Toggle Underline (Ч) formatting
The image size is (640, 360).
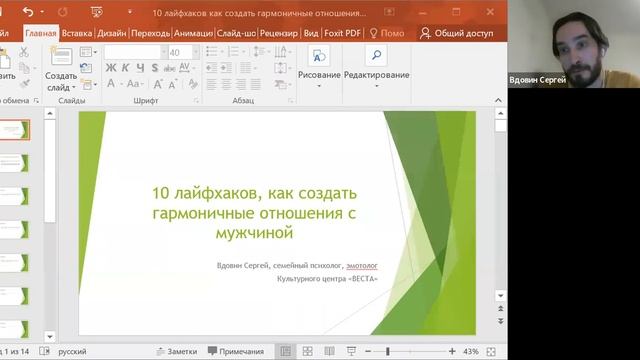pyautogui.click(x=140, y=68)
